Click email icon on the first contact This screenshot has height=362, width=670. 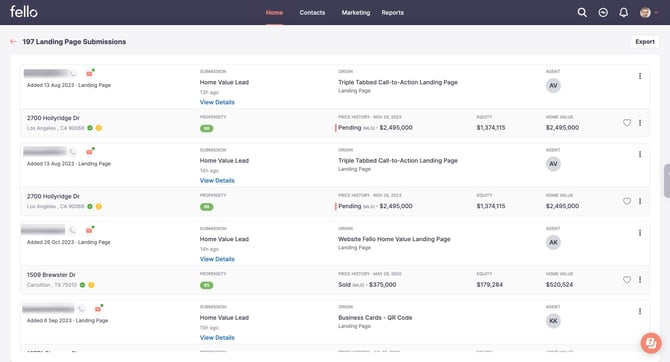pos(90,73)
